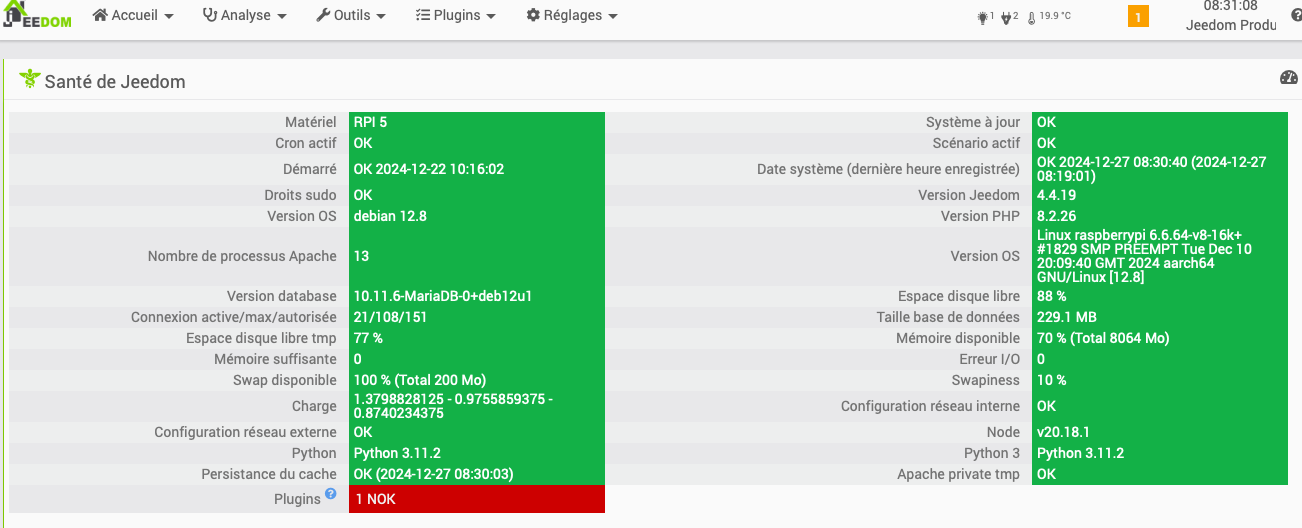Viewport: 1302px width, 528px height.
Task: Click the Jeedom Produ name label
Action: pyautogui.click(x=1231, y=25)
